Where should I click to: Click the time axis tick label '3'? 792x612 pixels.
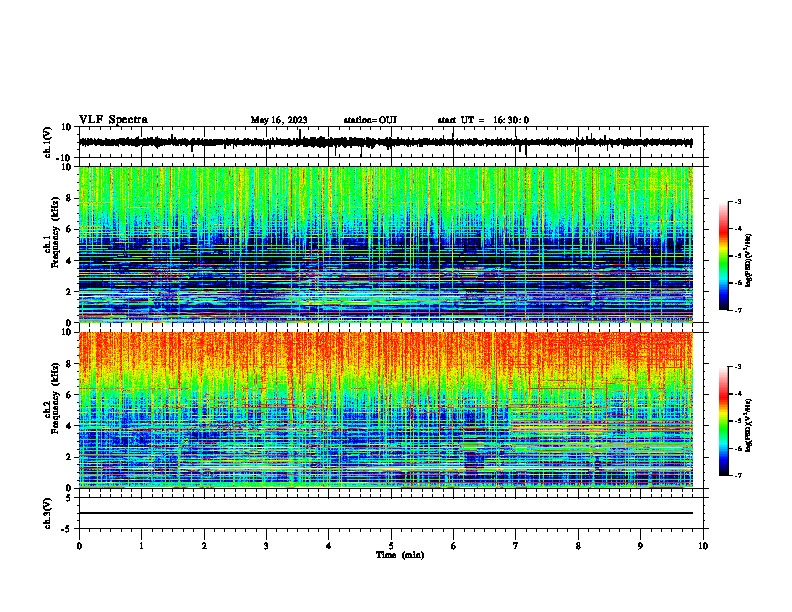click(x=266, y=546)
